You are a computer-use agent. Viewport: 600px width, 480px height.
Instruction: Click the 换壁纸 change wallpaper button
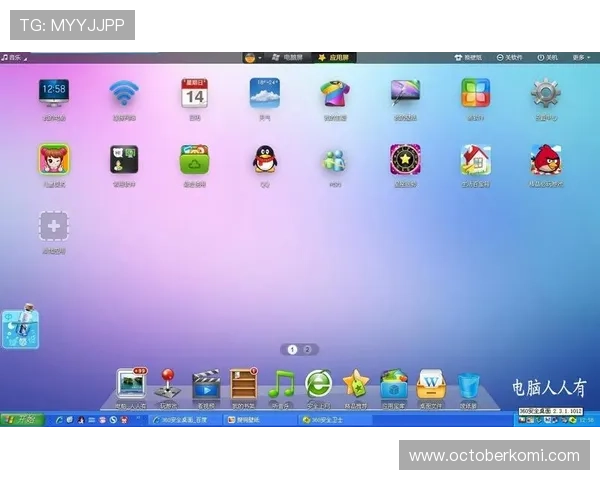(x=468, y=57)
